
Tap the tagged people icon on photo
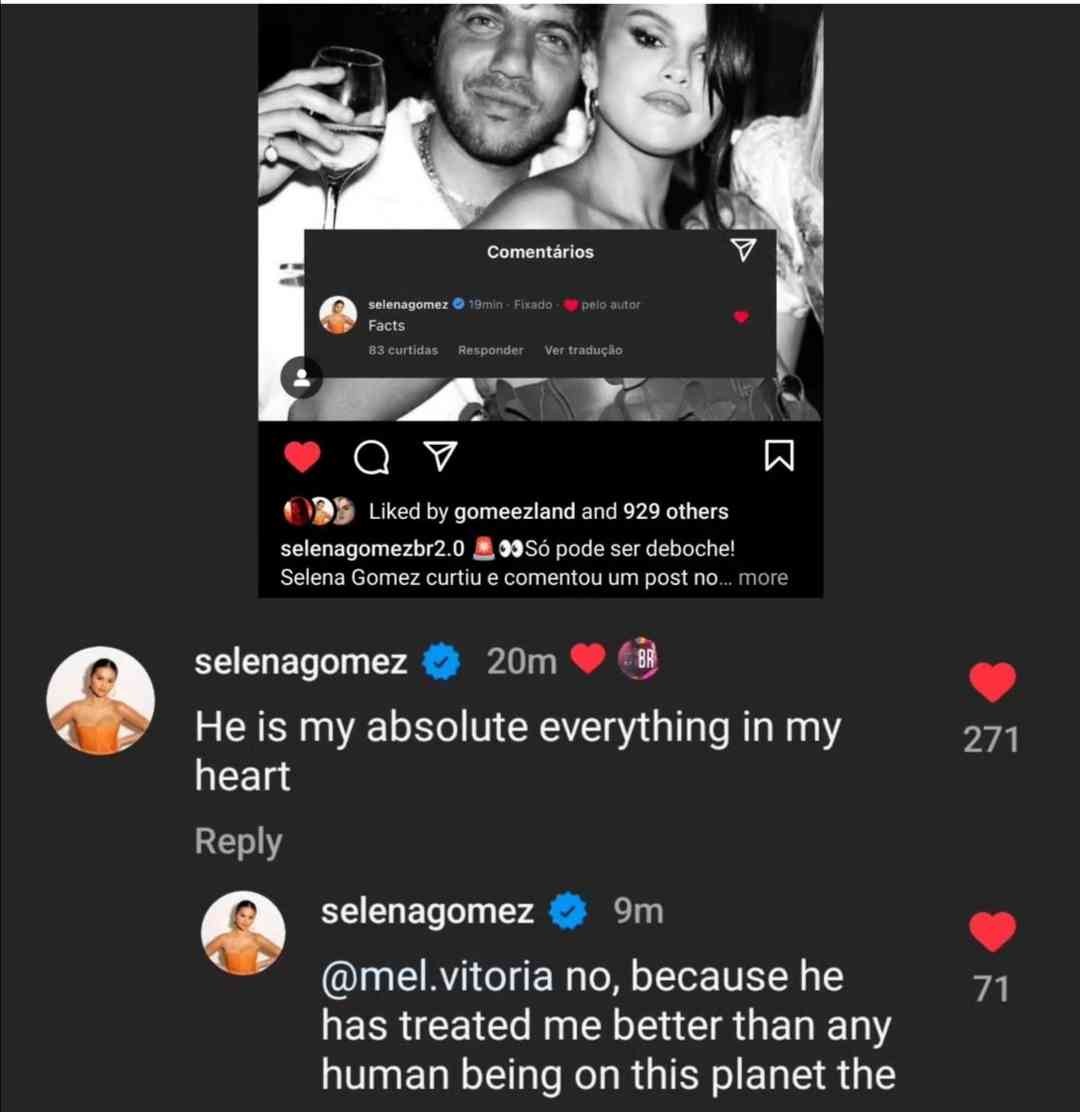pyautogui.click(x=301, y=377)
